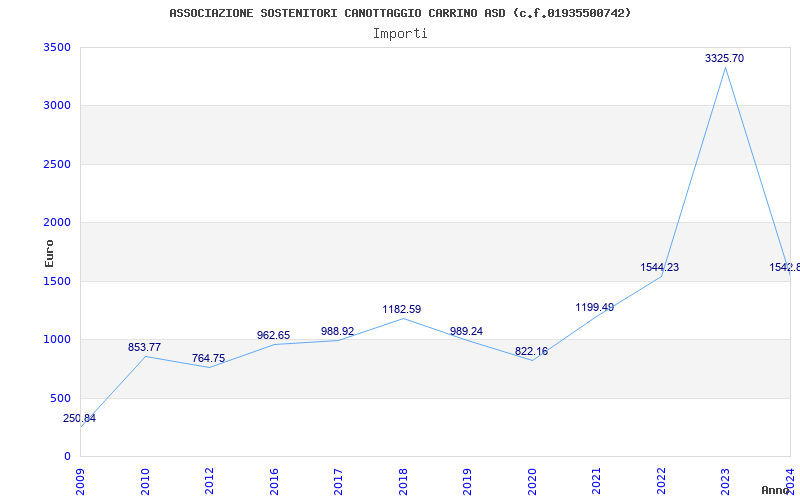Click the 2016 x-axis year label

click(274, 482)
